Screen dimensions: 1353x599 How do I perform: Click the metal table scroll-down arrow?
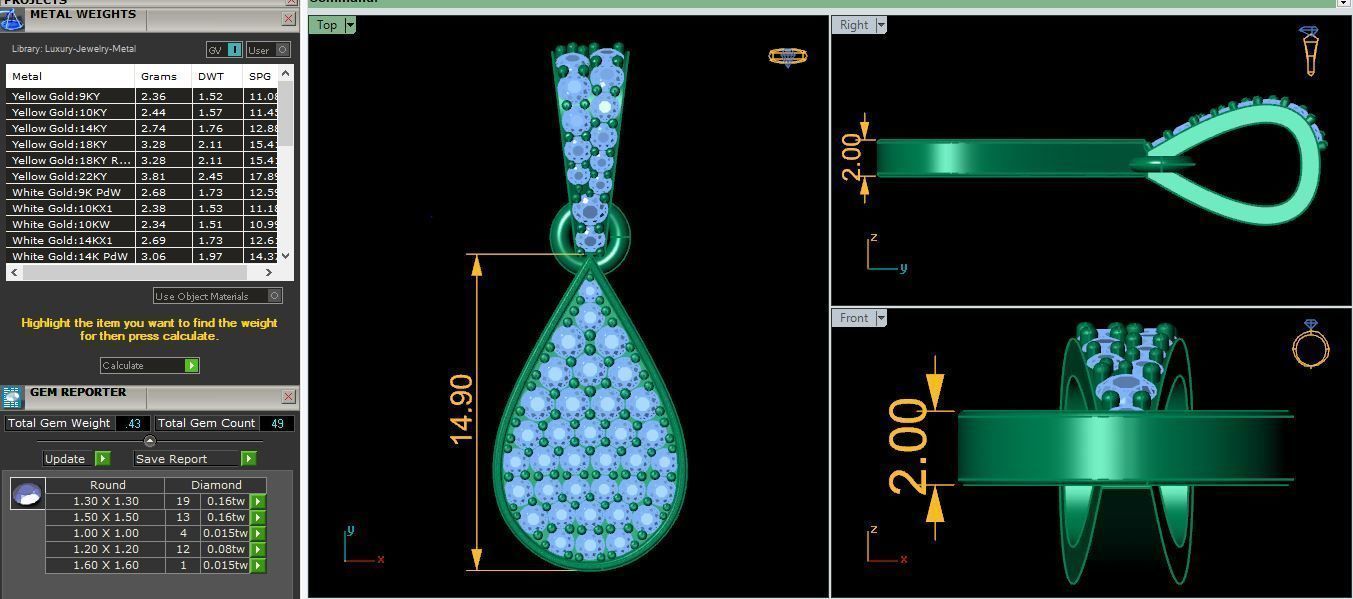(x=286, y=256)
